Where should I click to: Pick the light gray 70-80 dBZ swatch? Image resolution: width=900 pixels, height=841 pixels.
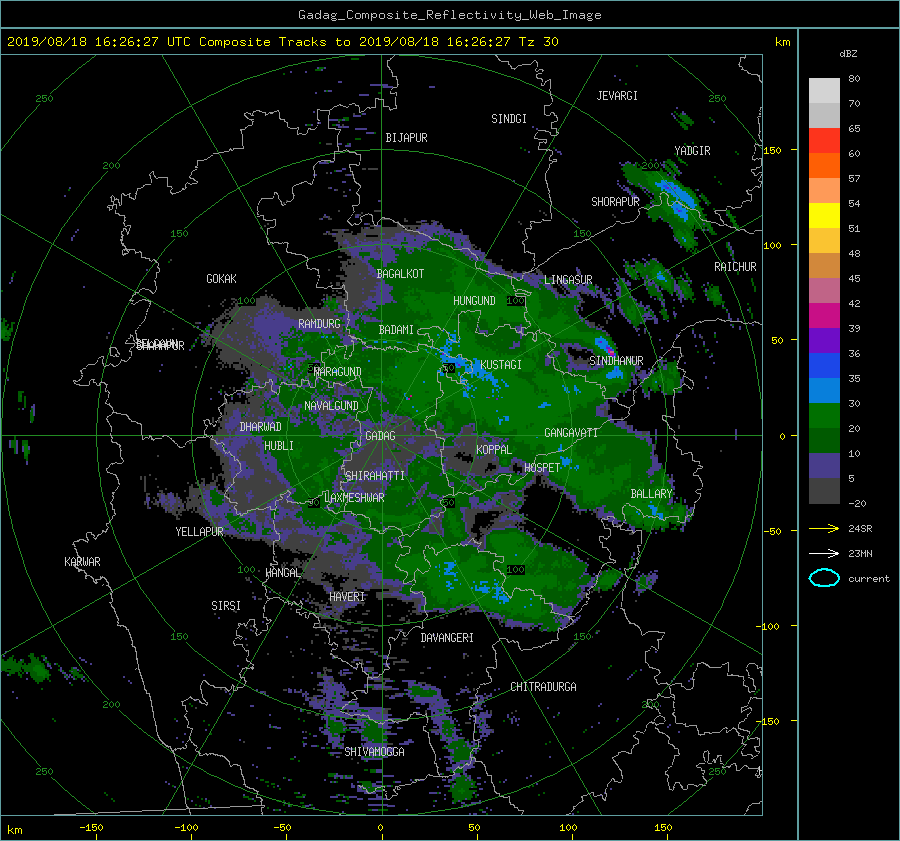(x=824, y=91)
